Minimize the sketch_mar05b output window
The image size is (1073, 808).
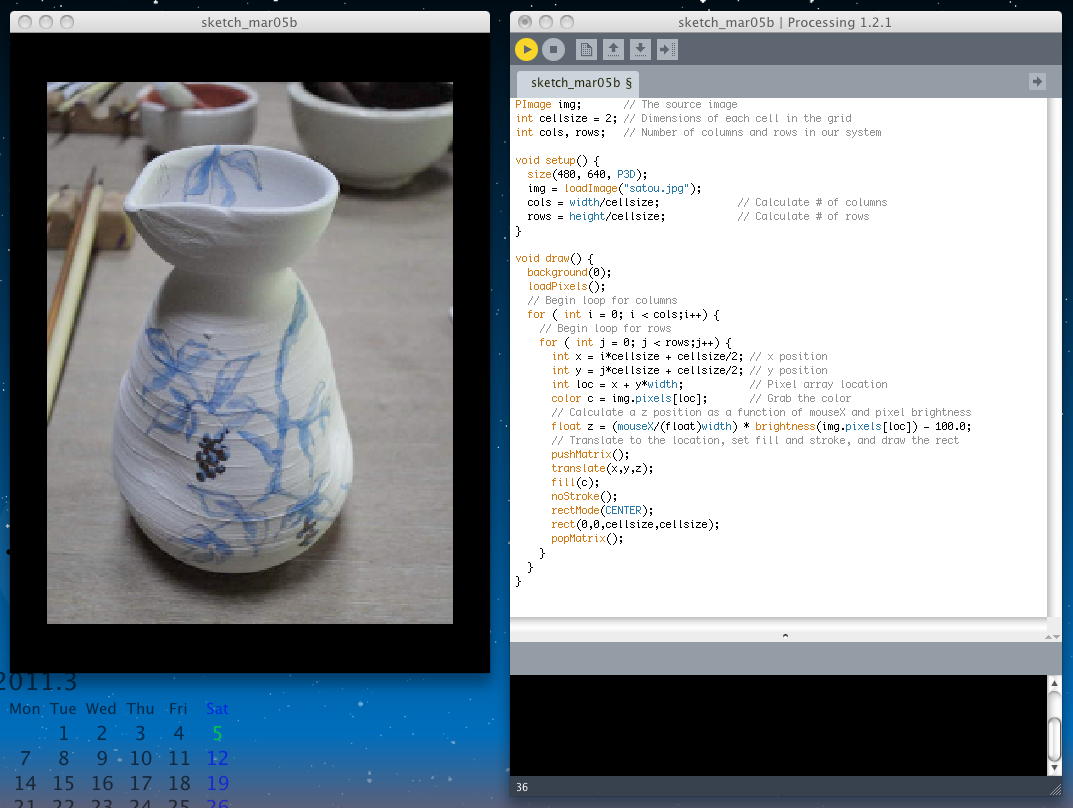pos(46,22)
